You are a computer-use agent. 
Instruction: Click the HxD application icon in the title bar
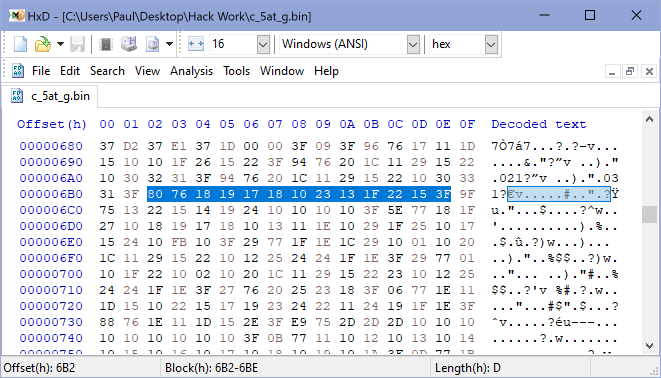pos(16,16)
